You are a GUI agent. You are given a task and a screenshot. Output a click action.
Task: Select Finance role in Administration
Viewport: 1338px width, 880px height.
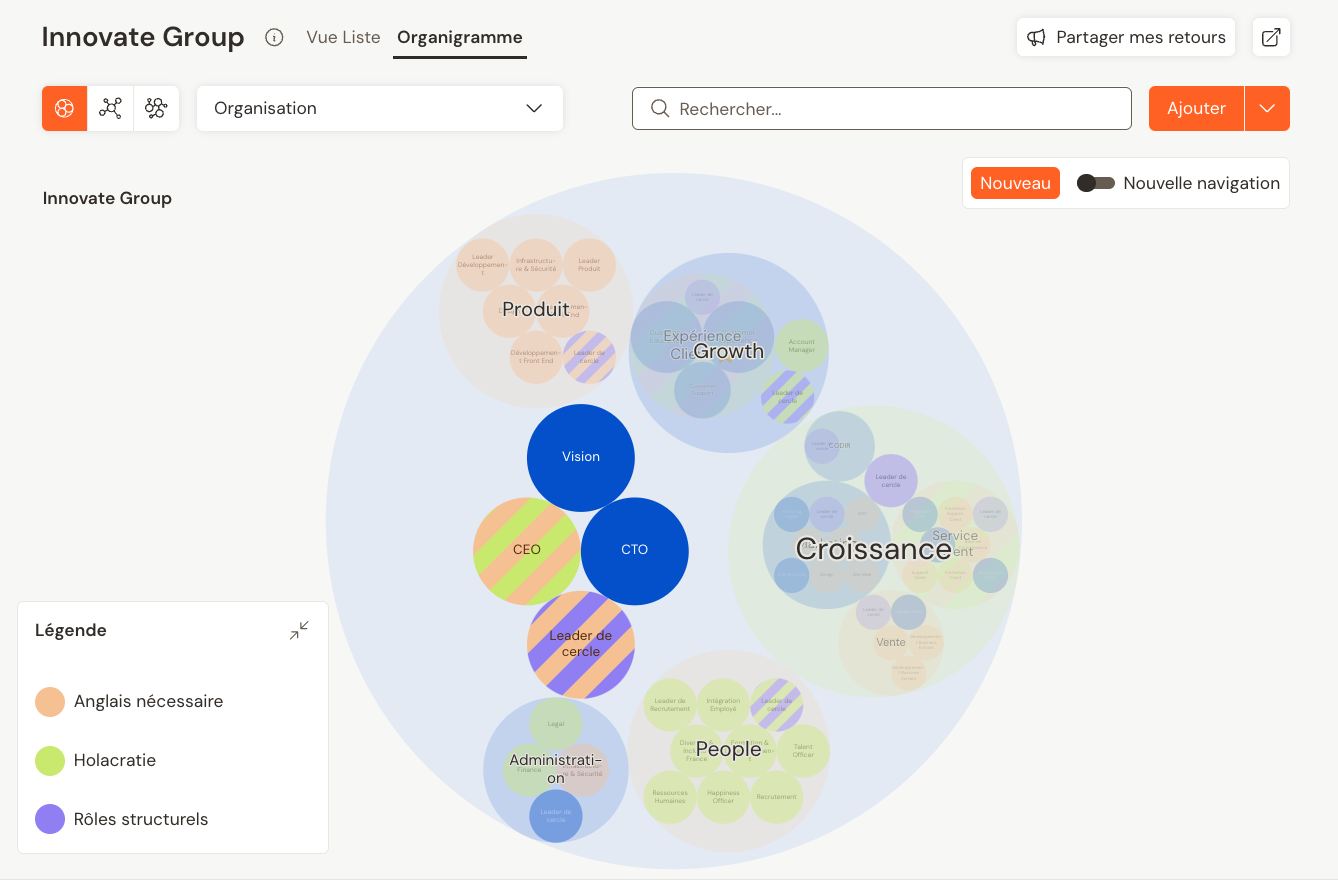click(529, 770)
